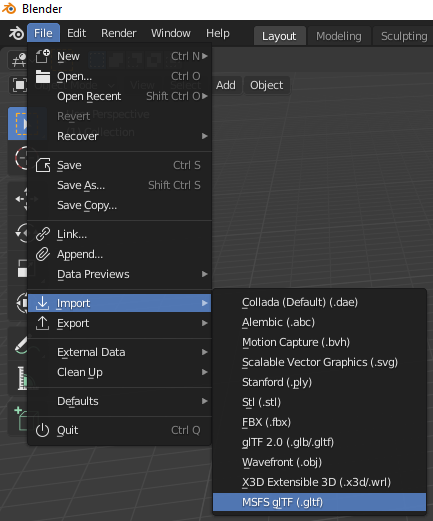The width and height of the screenshot is (433, 521).
Task: Import glTF 2.0 (.glb/.gltf) file
Action: coord(319,442)
